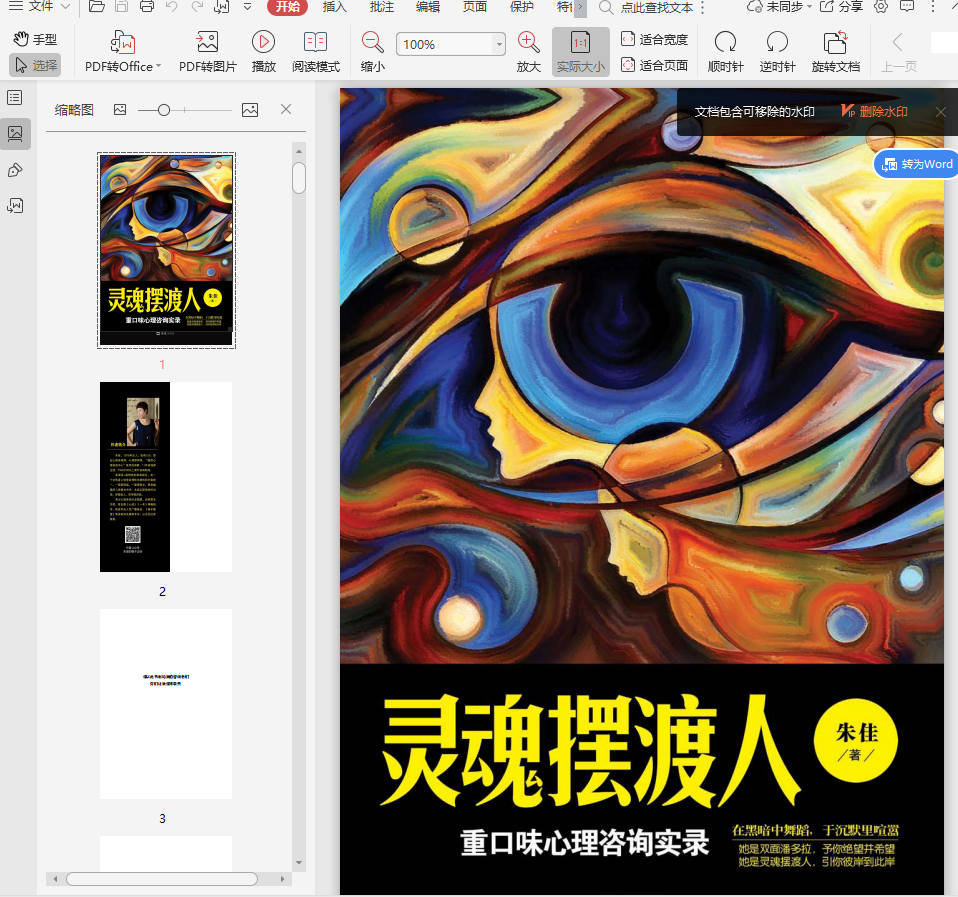Open the feedback chat bubble icon

(x=907, y=7)
